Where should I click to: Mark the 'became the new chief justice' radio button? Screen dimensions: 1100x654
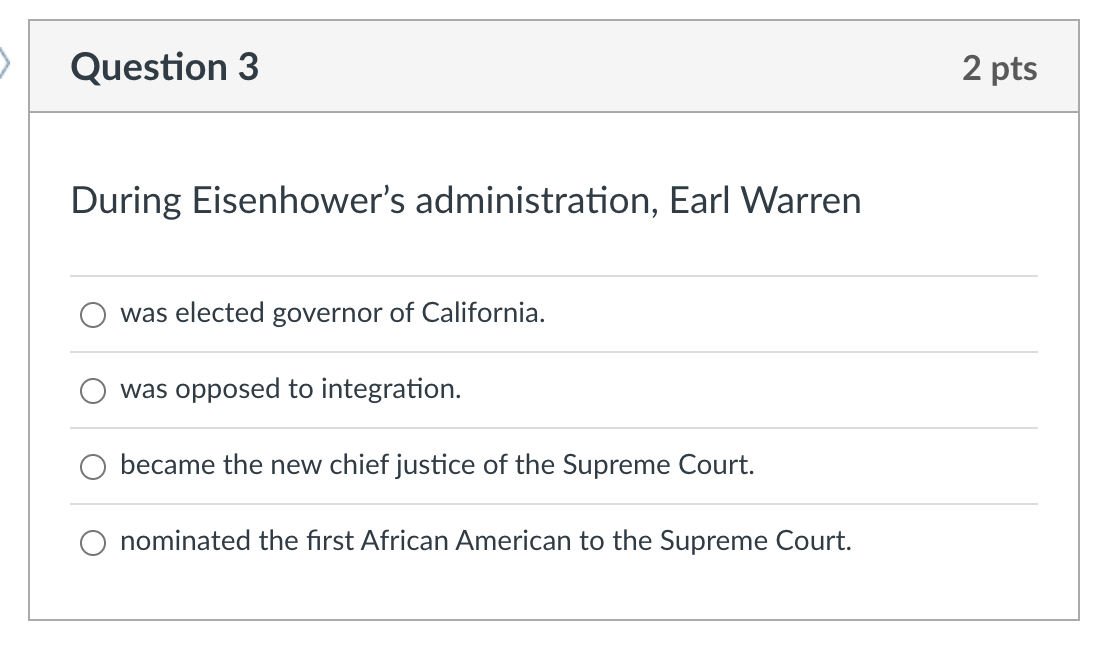pyautogui.click(x=93, y=467)
